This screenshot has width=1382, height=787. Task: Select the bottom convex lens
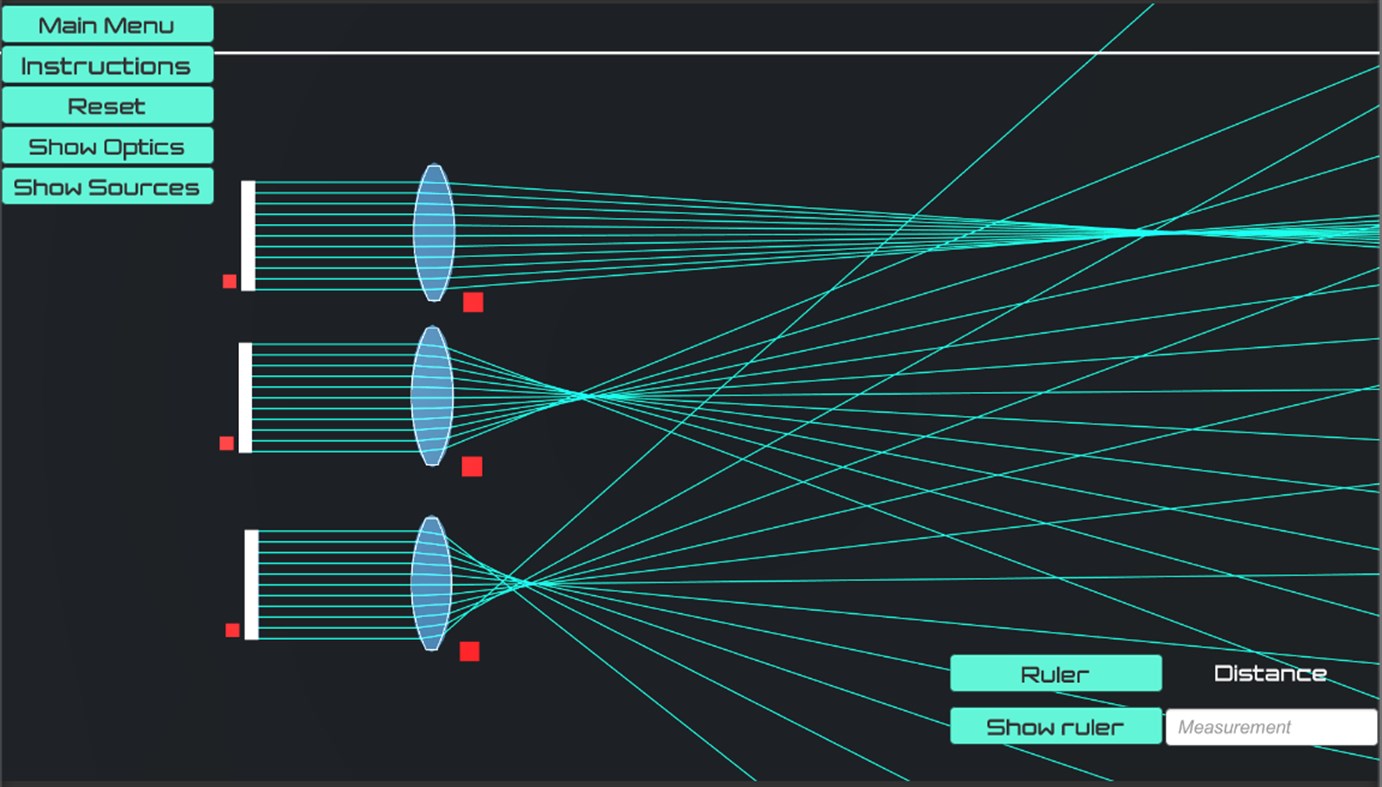[x=432, y=583]
